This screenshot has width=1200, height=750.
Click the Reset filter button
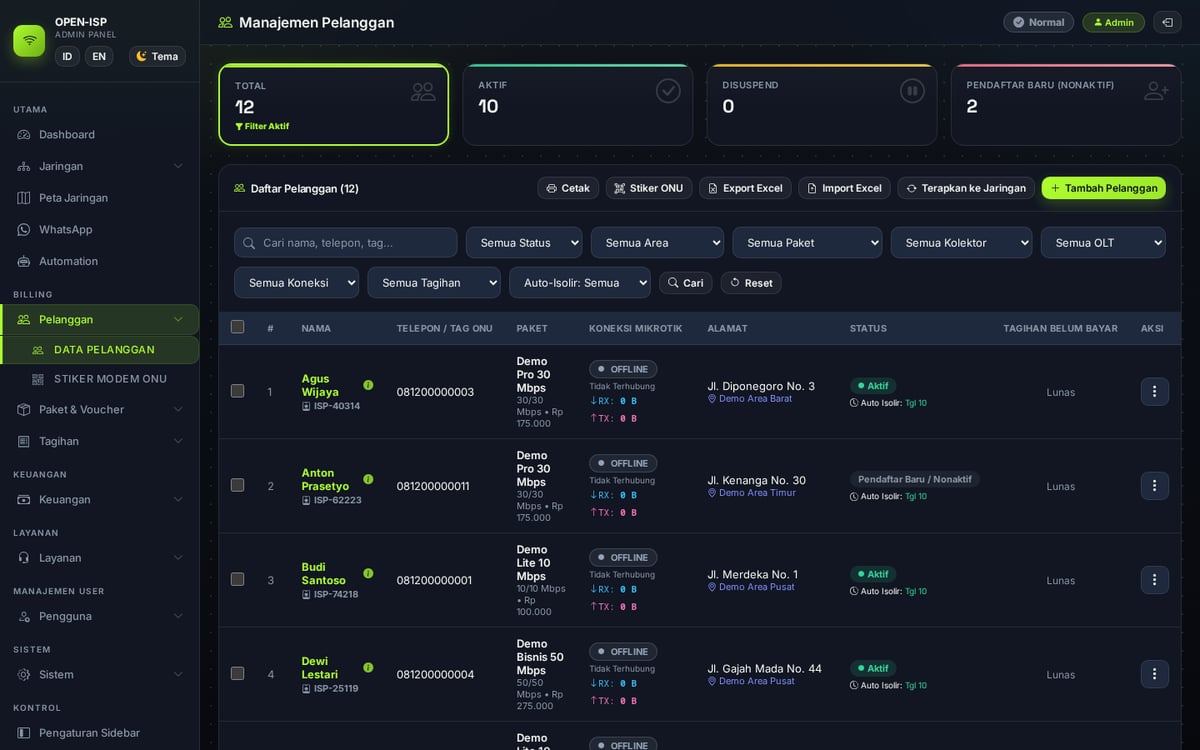coord(751,283)
